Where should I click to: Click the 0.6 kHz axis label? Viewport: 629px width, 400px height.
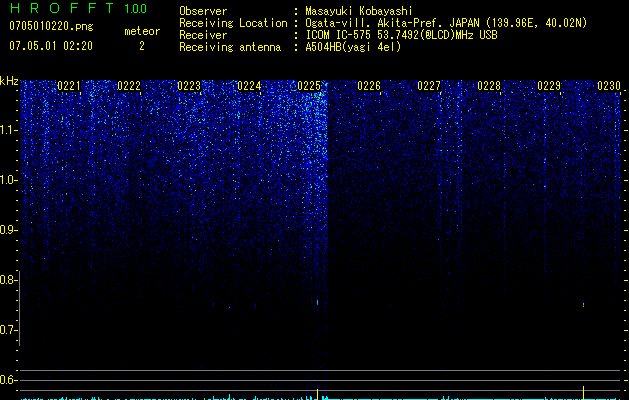(x=7, y=380)
